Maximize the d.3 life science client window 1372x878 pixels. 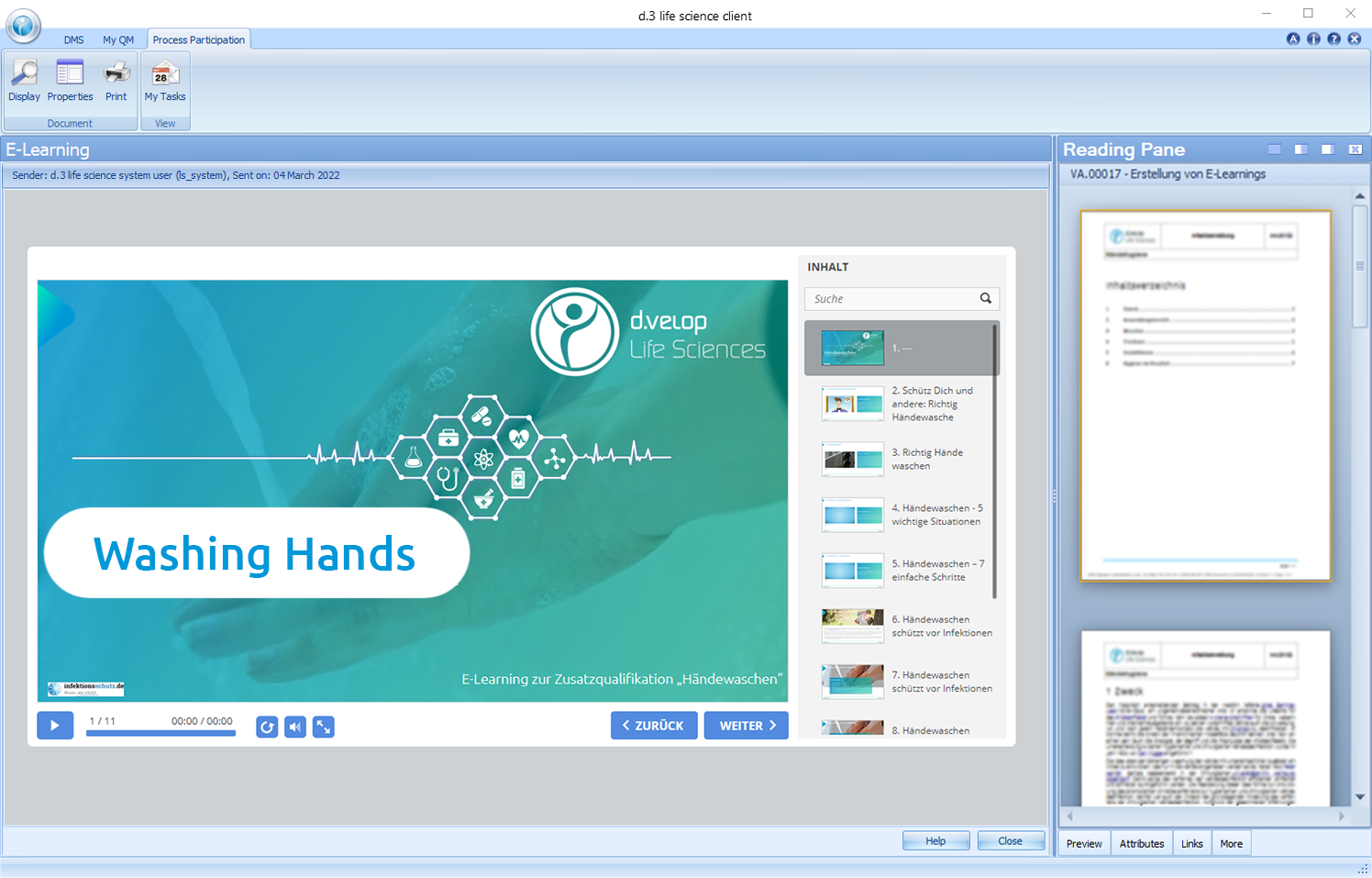[1309, 14]
